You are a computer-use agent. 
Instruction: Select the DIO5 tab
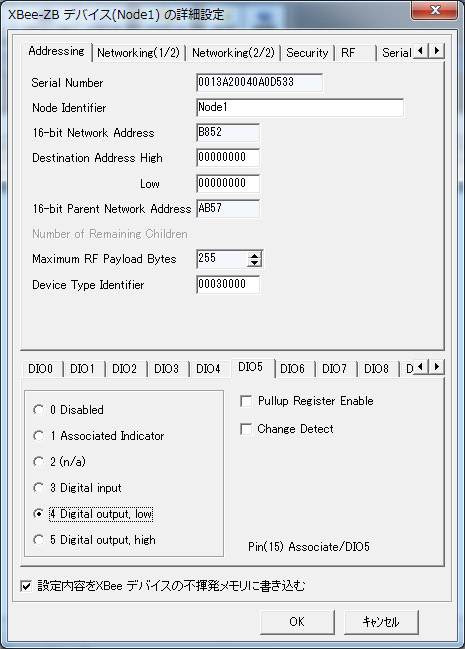[251, 367]
